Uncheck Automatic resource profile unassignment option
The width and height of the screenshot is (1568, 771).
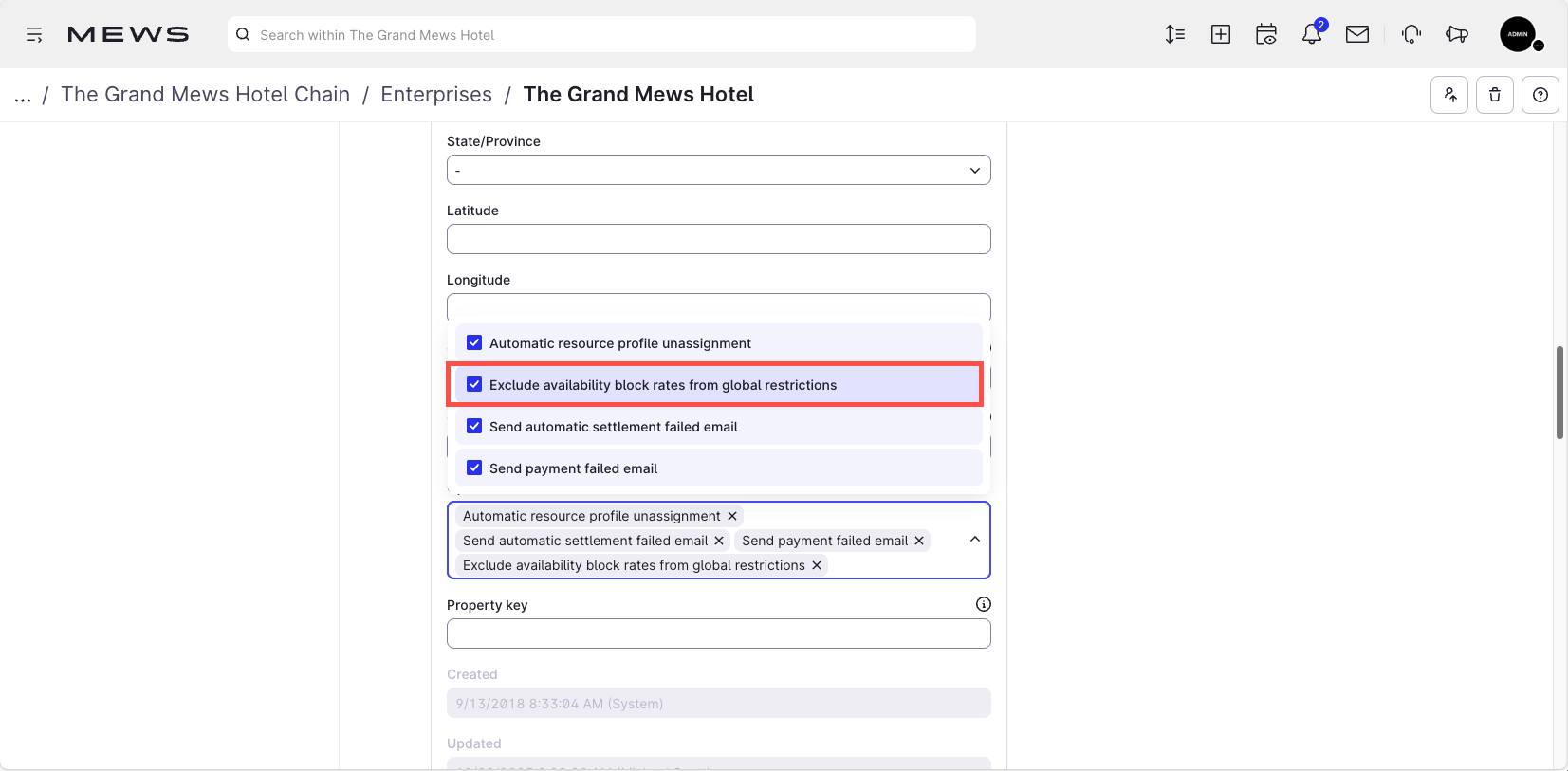474,343
